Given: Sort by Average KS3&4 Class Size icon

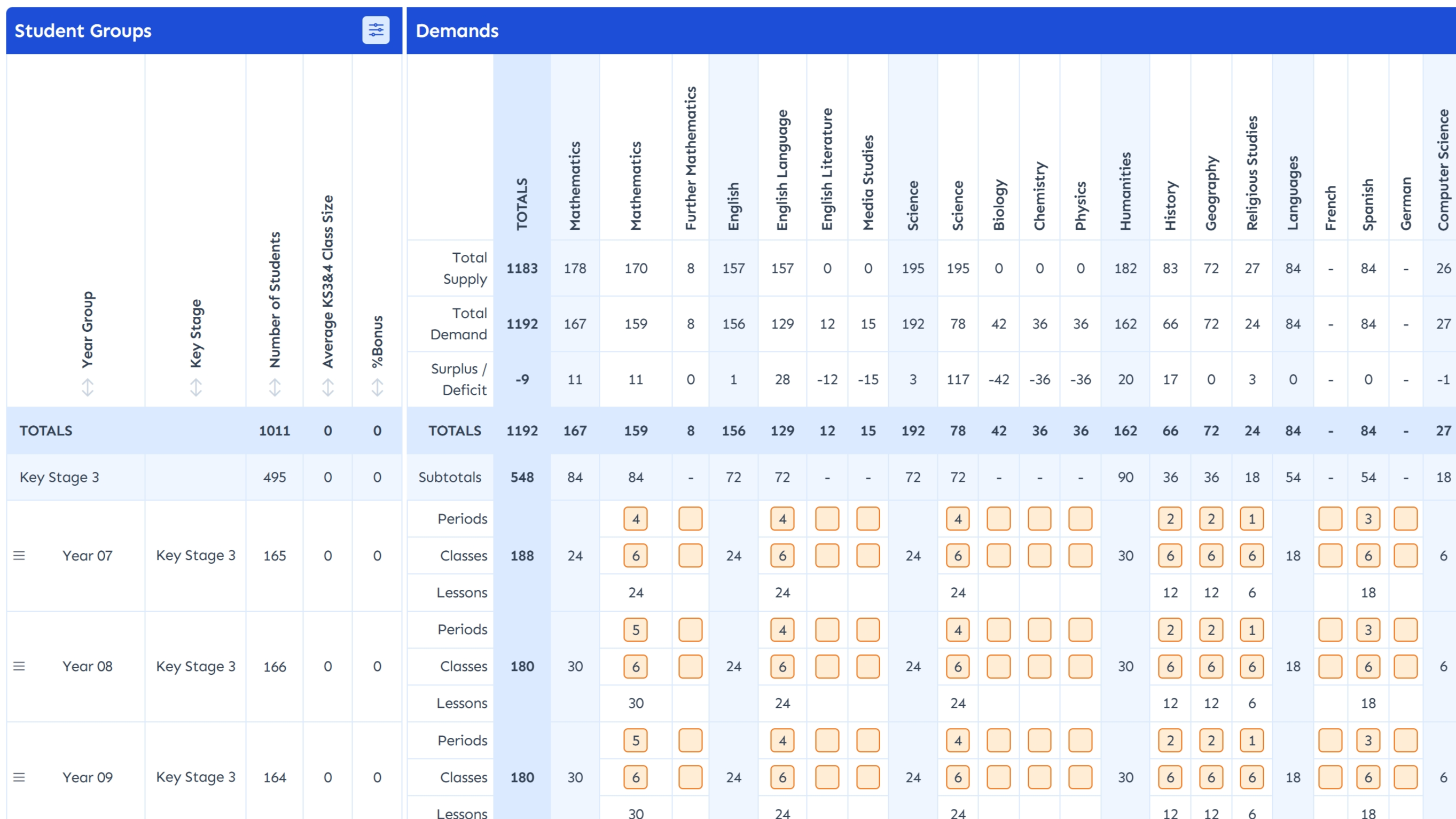Looking at the screenshot, I should coord(328,387).
